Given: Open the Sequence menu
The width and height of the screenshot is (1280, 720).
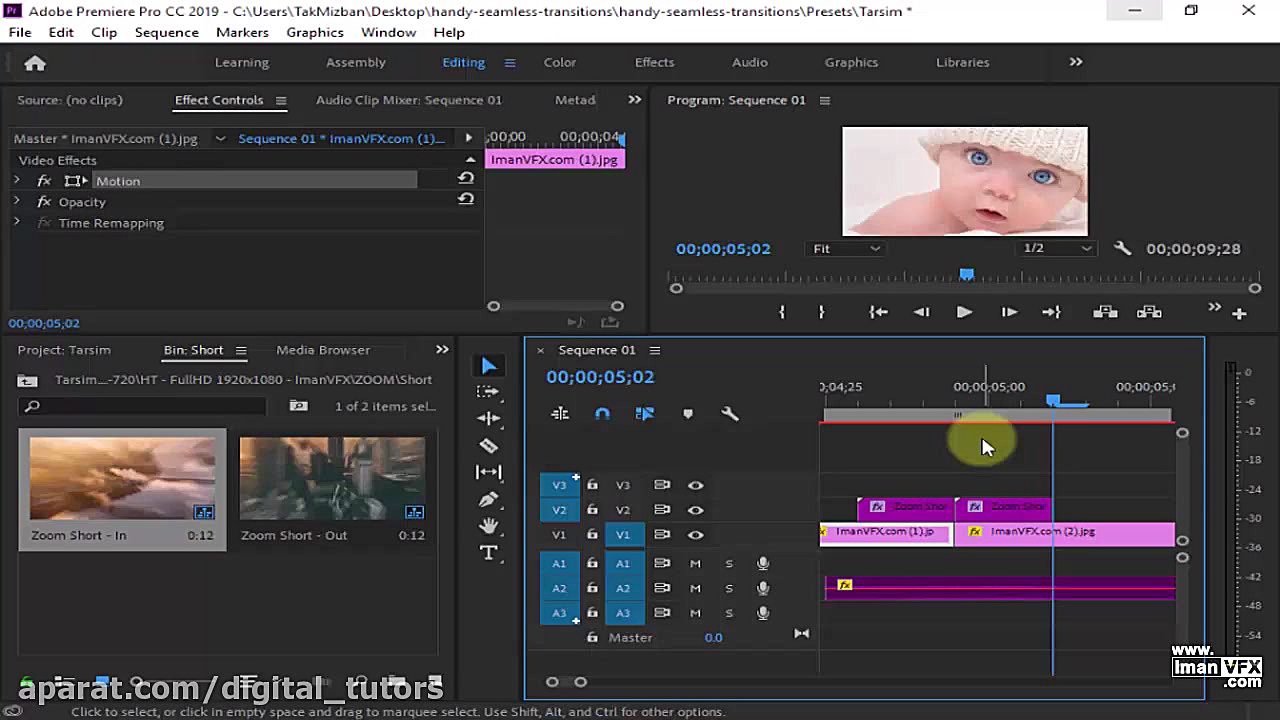Looking at the screenshot, I should [166, 32].
